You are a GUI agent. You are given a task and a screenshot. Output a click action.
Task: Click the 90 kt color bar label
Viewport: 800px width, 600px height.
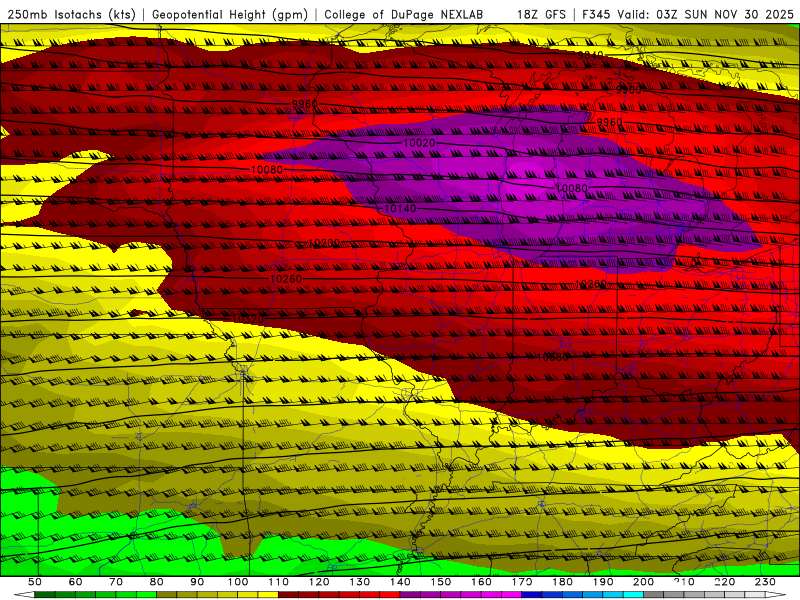click(197, 582)
